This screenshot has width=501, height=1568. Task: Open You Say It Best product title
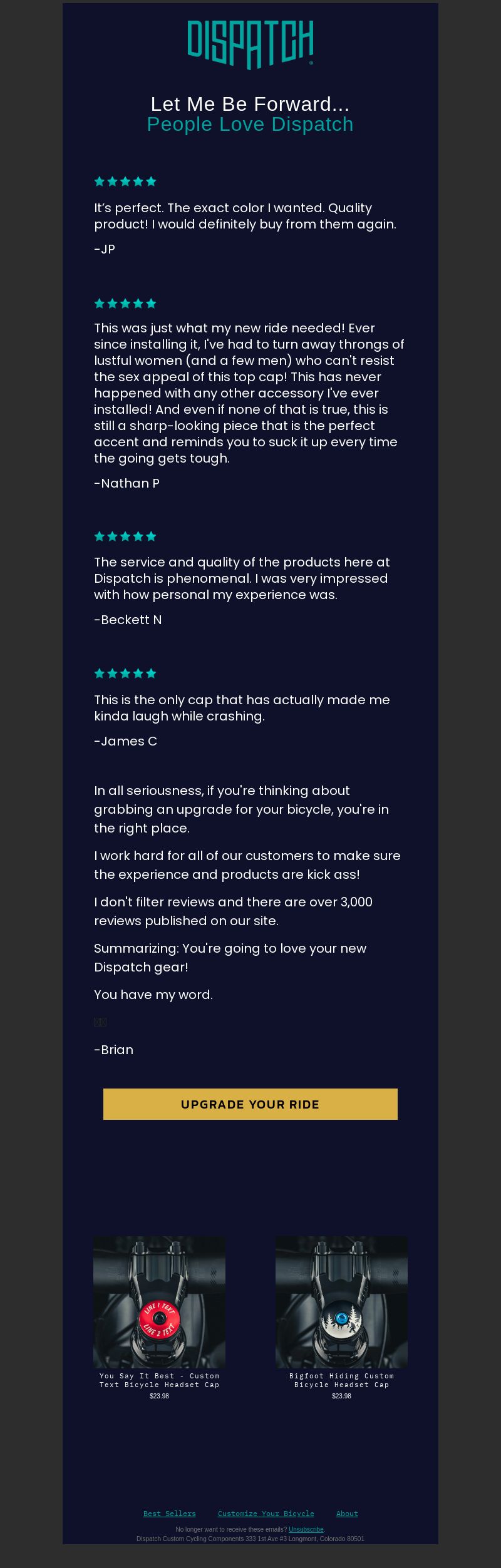[159, 1380]
